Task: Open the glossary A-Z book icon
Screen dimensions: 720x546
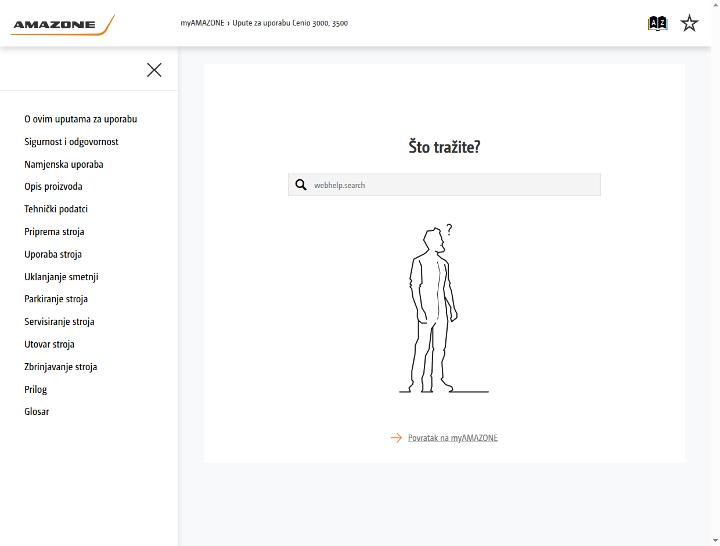Action: click(657, 23)
